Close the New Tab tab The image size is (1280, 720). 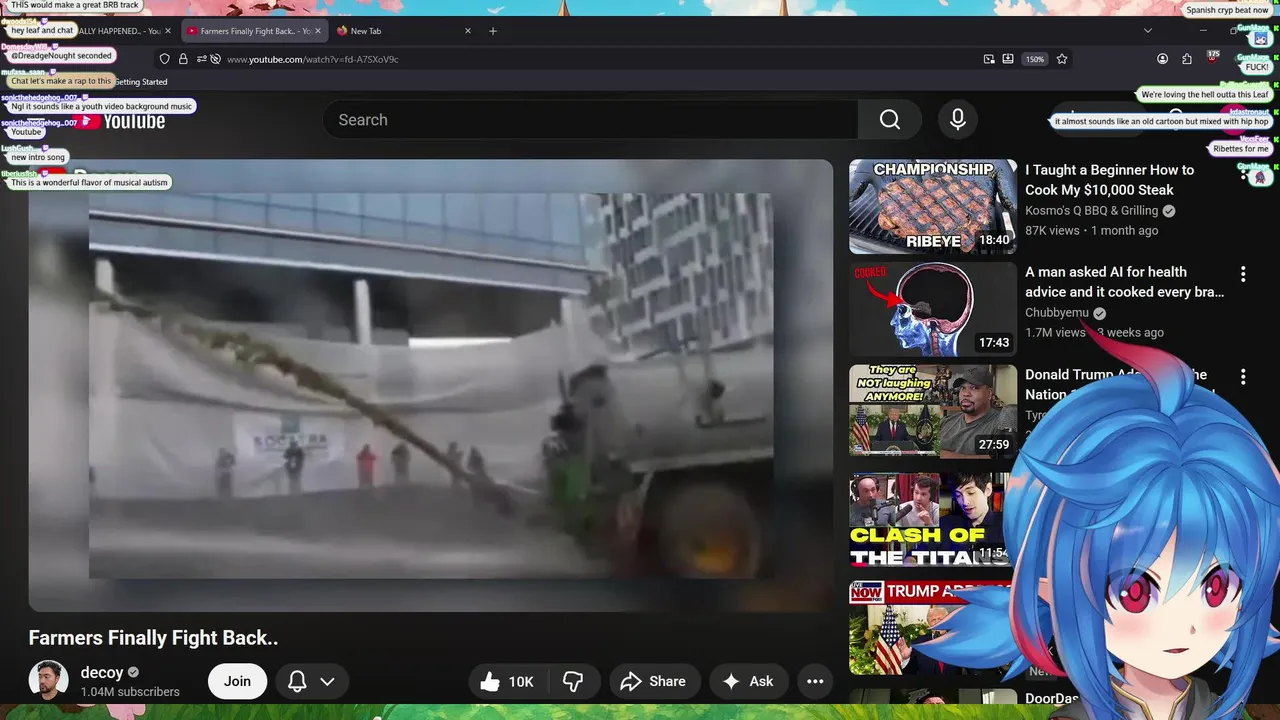[x=467, y=31]
